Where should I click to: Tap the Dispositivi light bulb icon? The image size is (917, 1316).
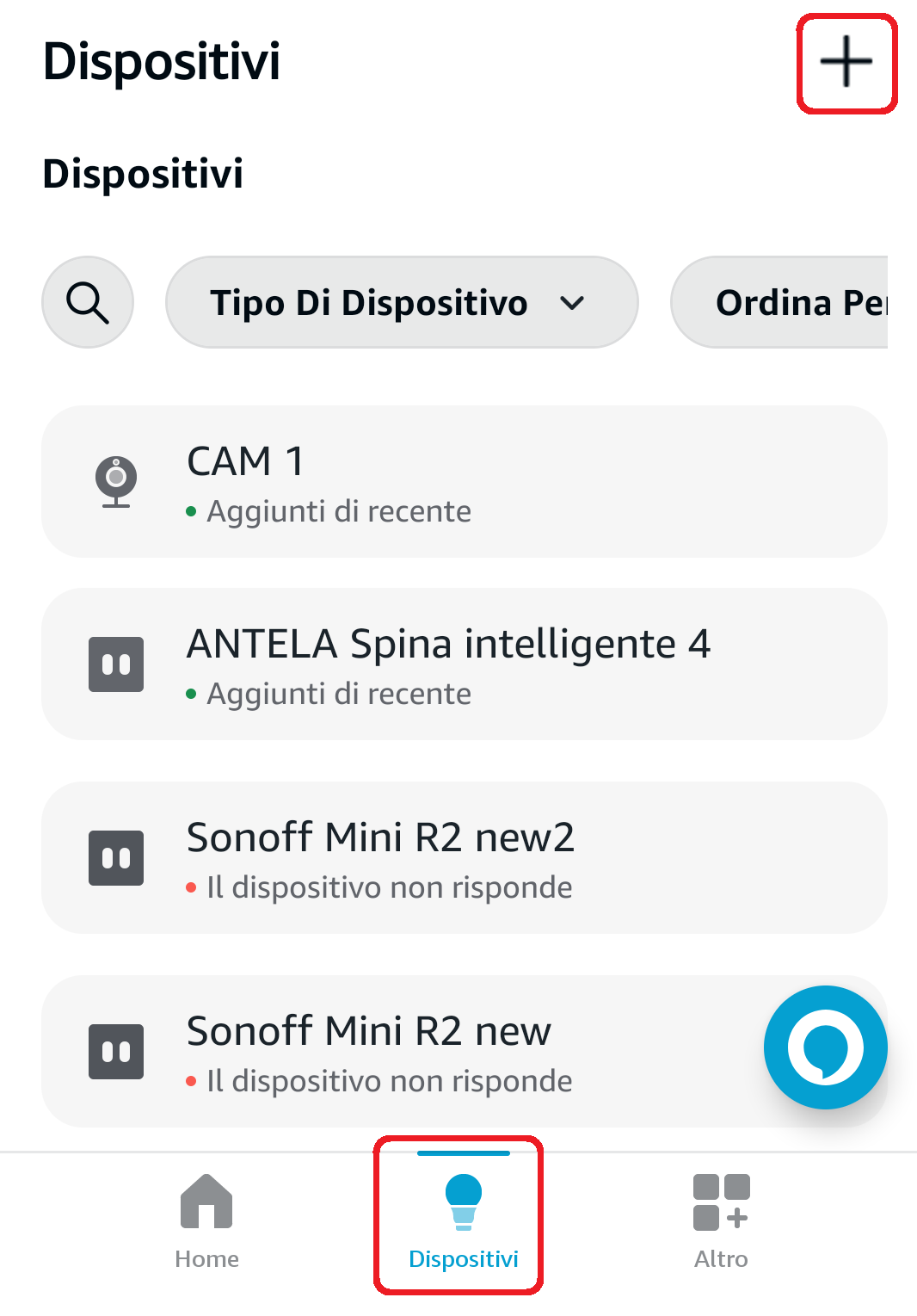tap(464, 1202)
